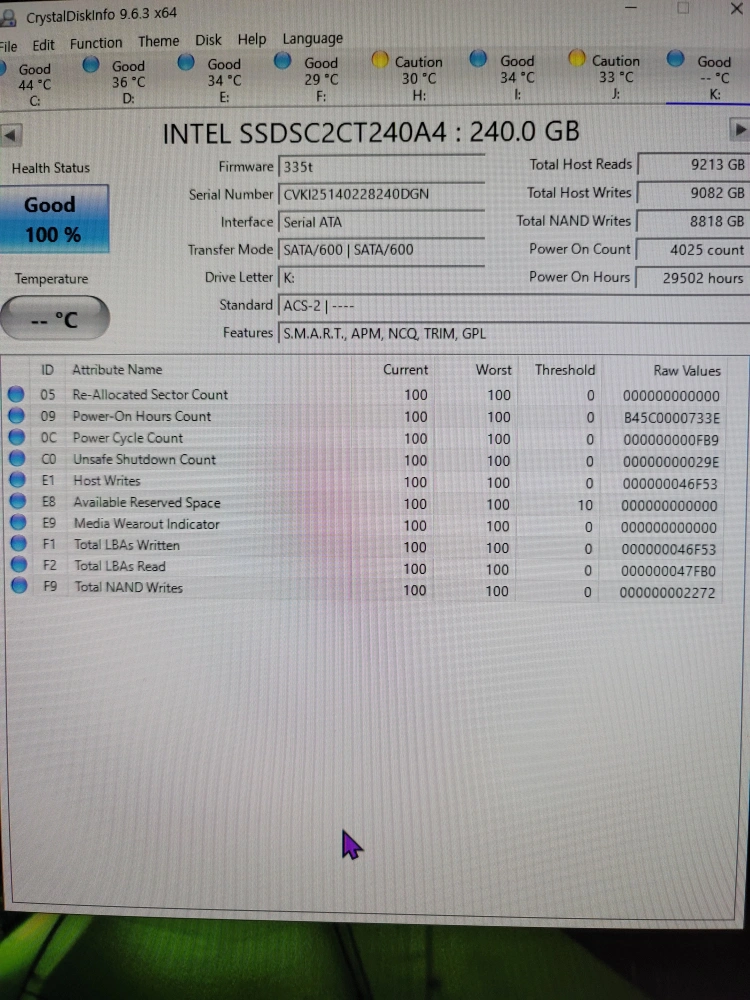Click the Serial Number field
The image size is (750, 1000).
point(380,194)
